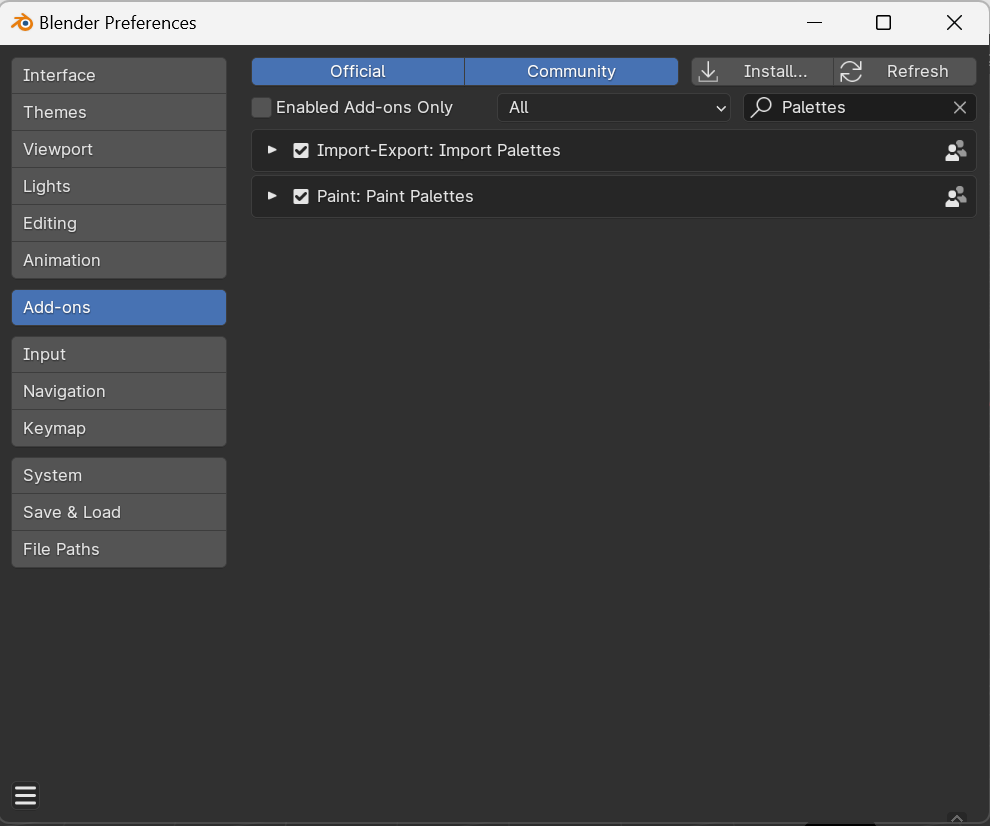This screenshot has width=990, height=826.
Task: Expand the Paint: Paint Palettes entry
Action: point(272,196)
